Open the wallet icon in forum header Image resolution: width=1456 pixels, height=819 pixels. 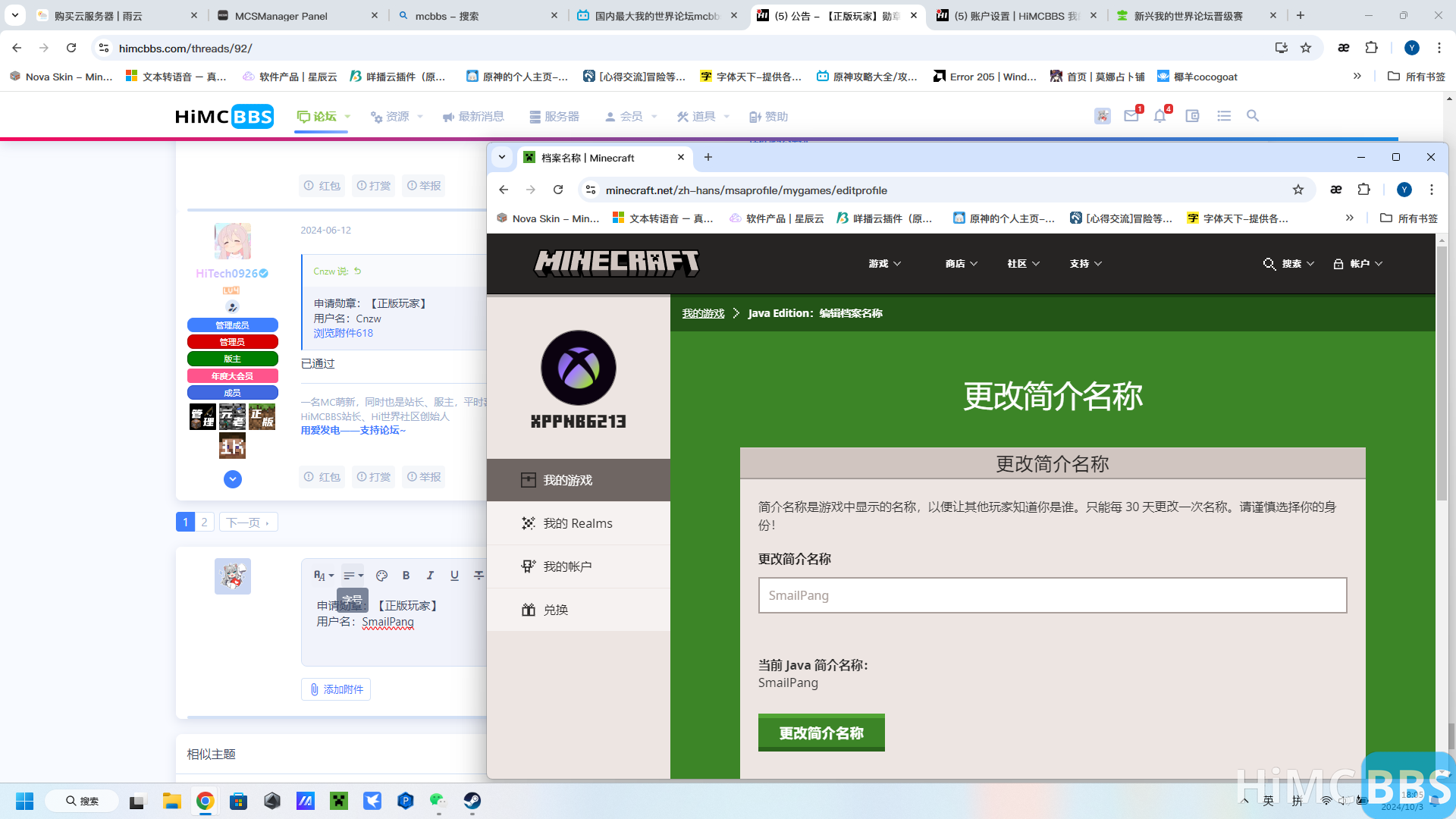[1191, 115]
